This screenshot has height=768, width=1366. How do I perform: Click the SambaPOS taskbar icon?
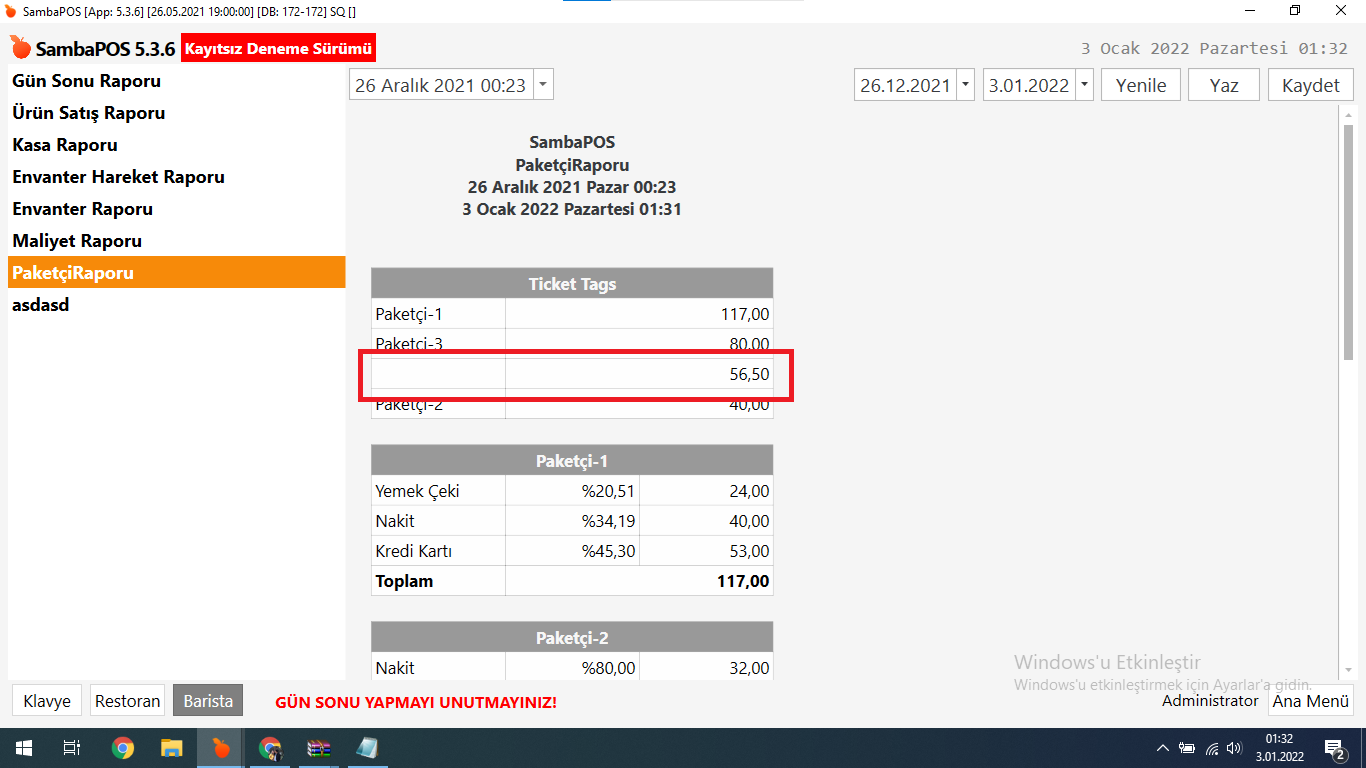(x=221, y=748)
